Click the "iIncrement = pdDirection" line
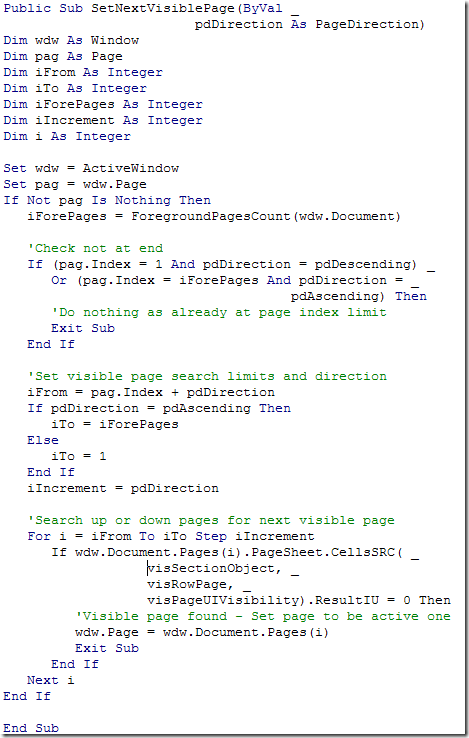Viewport: 469px width, 738px height. [x=123, y=488]
